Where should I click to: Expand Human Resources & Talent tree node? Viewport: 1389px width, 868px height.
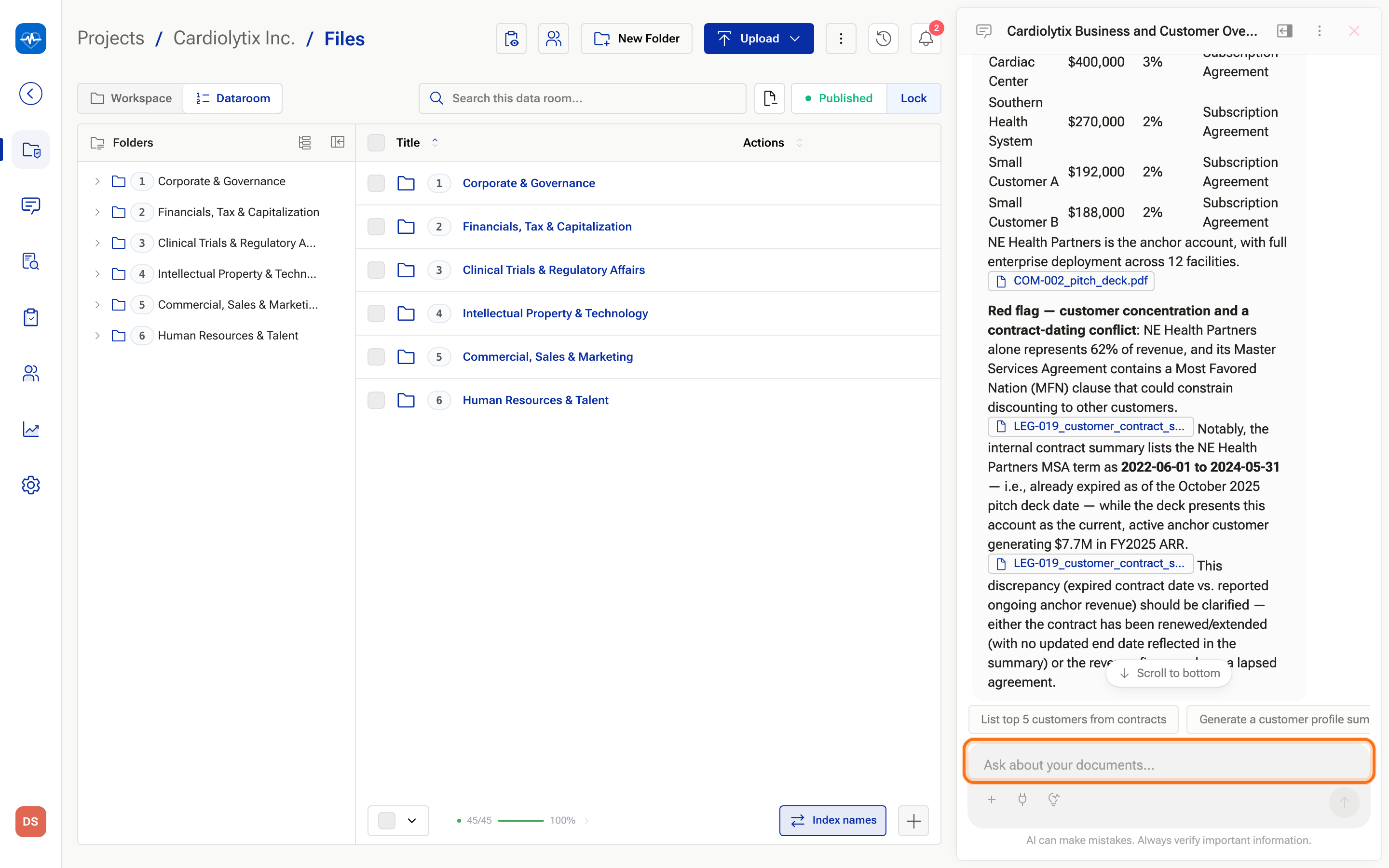(x=97, y=336)
